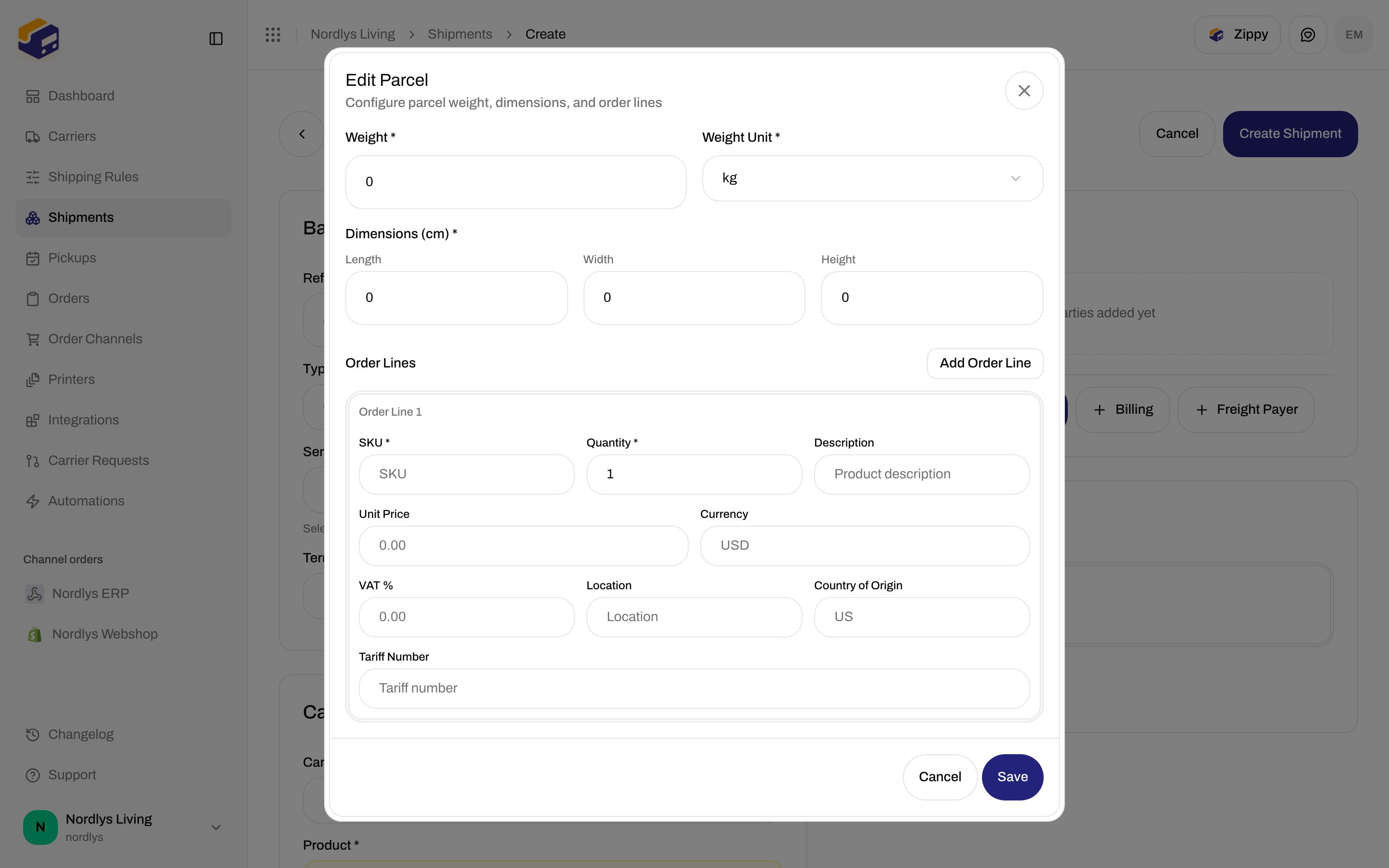Viewport: 1389px width, 868px height.
Task: Click the Orders clipboard icon
Action: 33,298
